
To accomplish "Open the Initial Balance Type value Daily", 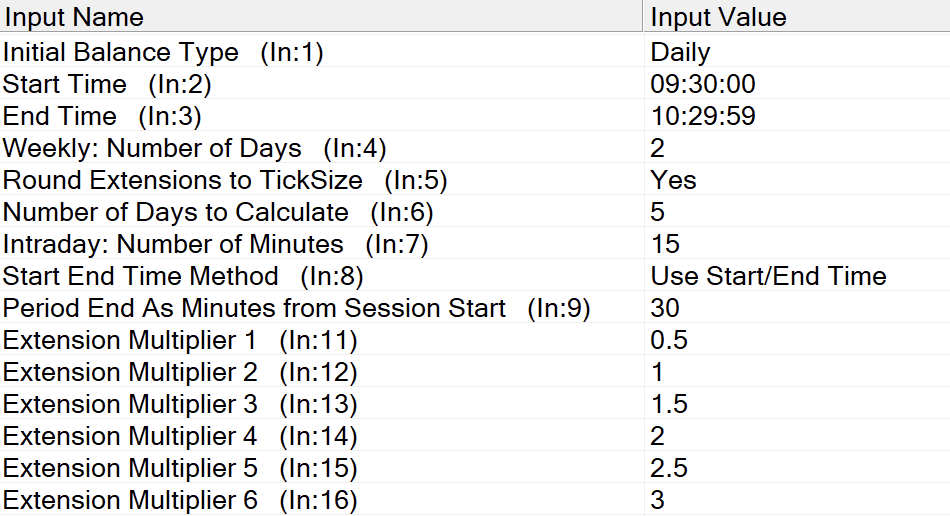I will point(680,52).
